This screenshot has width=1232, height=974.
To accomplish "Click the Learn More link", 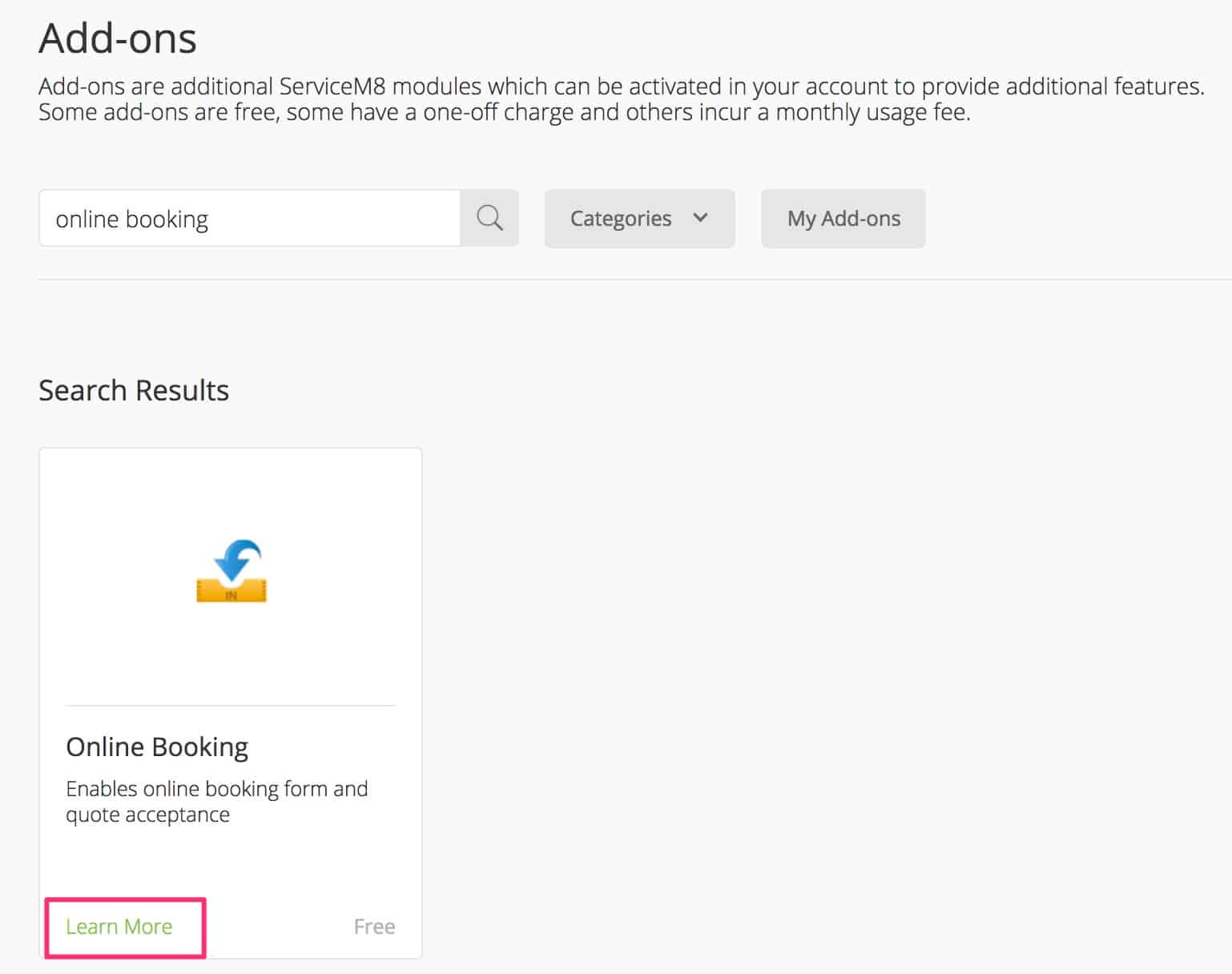I will [119, 927].
